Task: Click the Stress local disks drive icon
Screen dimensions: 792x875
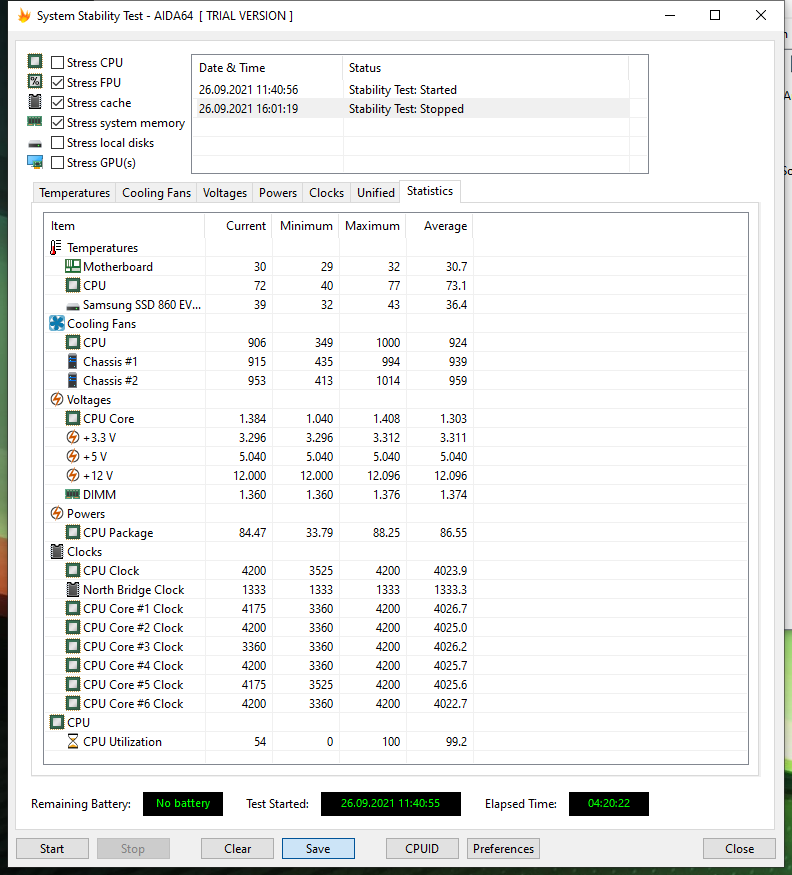Action: [x=35, y=143]
